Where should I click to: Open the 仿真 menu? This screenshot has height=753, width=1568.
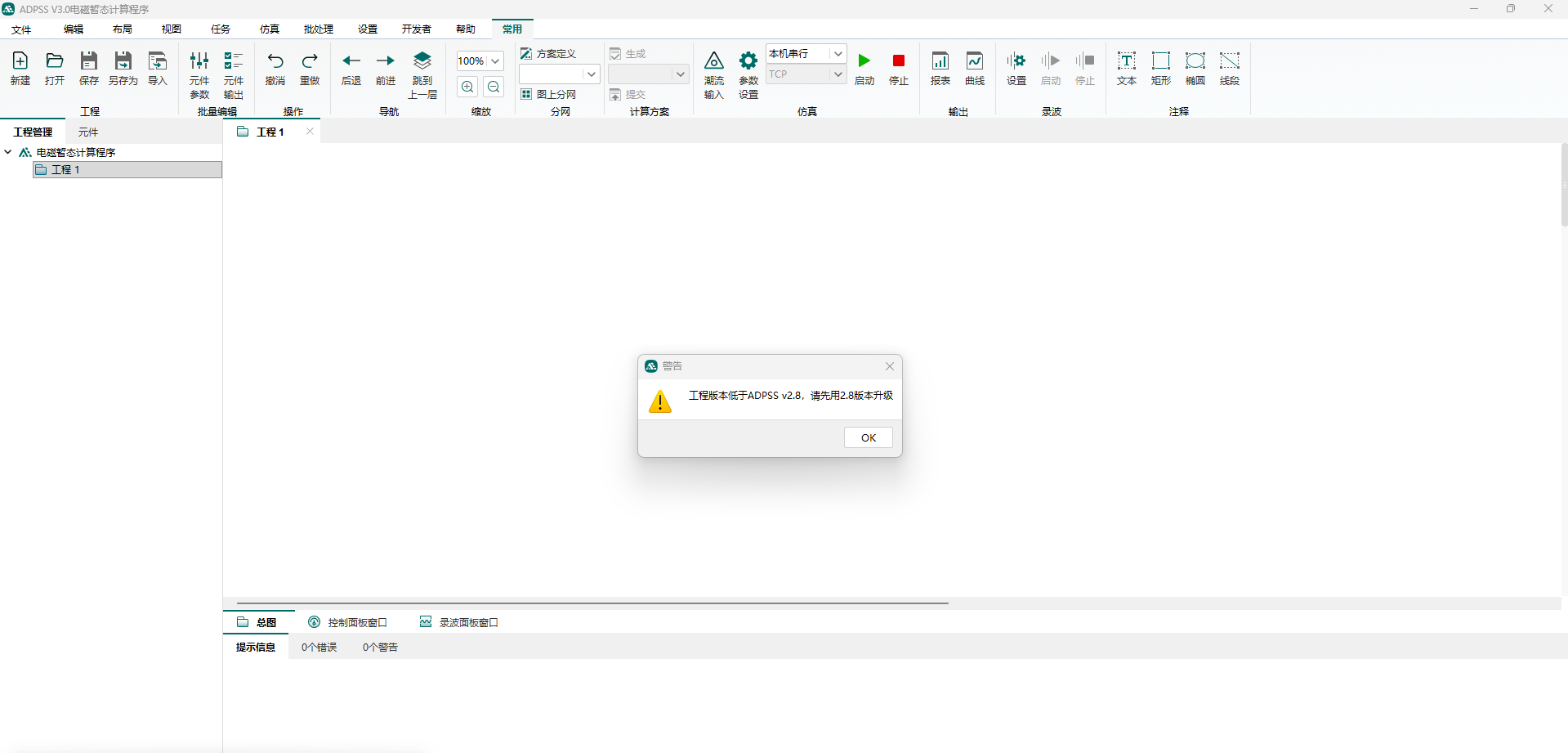pyautogui.click(x=269, y=29)
